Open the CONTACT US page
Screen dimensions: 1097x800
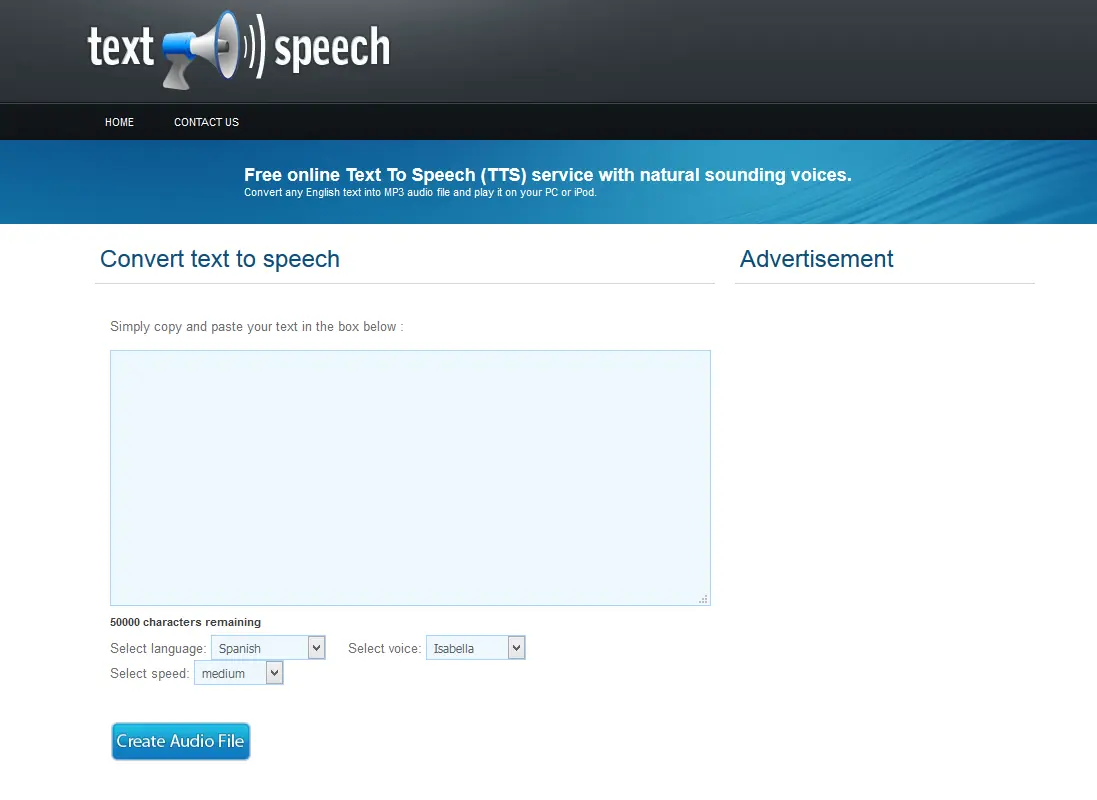pos(206,122)
